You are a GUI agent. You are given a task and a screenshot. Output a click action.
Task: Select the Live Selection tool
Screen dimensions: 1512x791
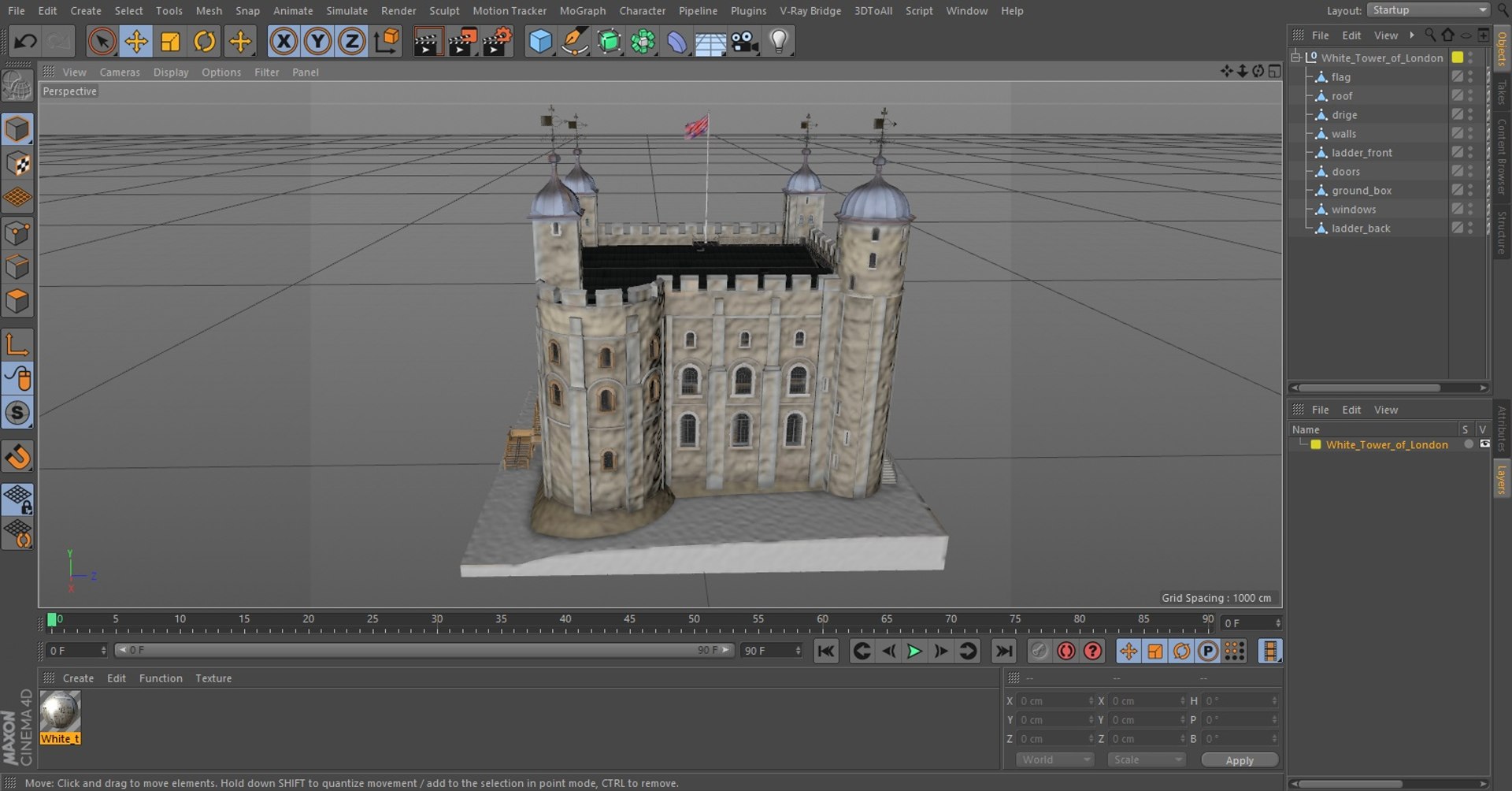coord(102,41)
